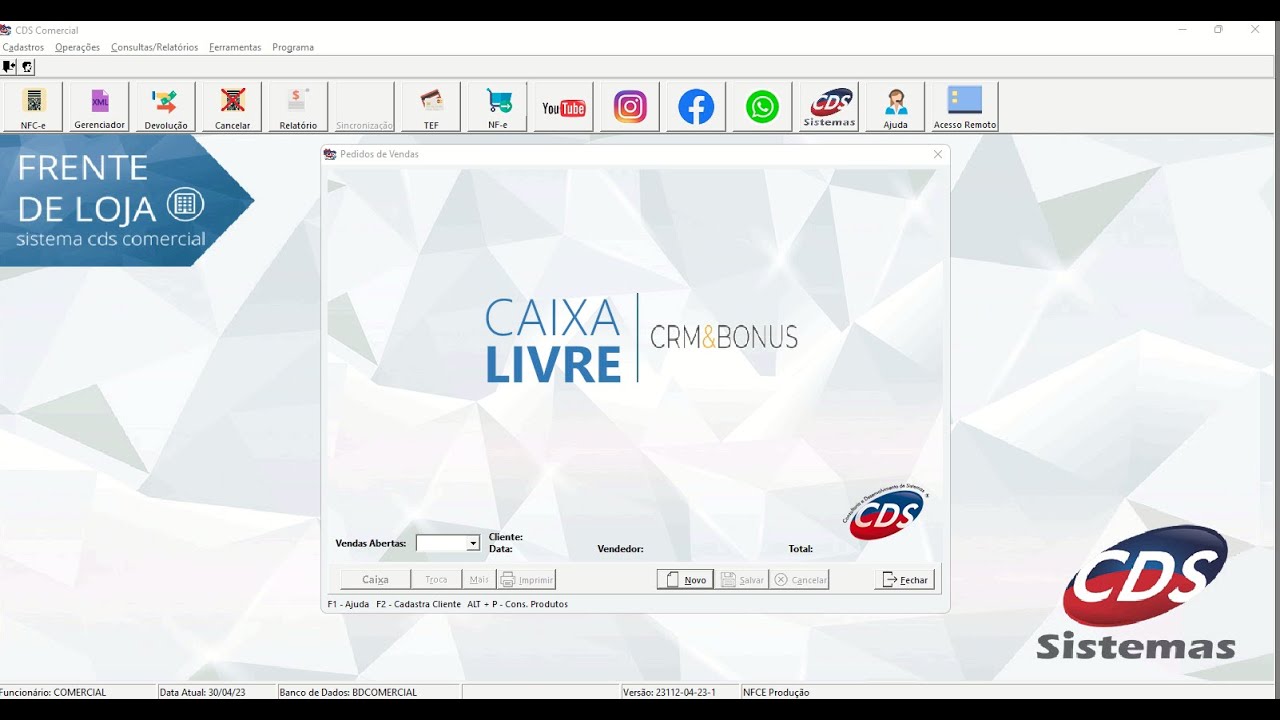Restore down the CDS Comercial window

click(1218, 30)
